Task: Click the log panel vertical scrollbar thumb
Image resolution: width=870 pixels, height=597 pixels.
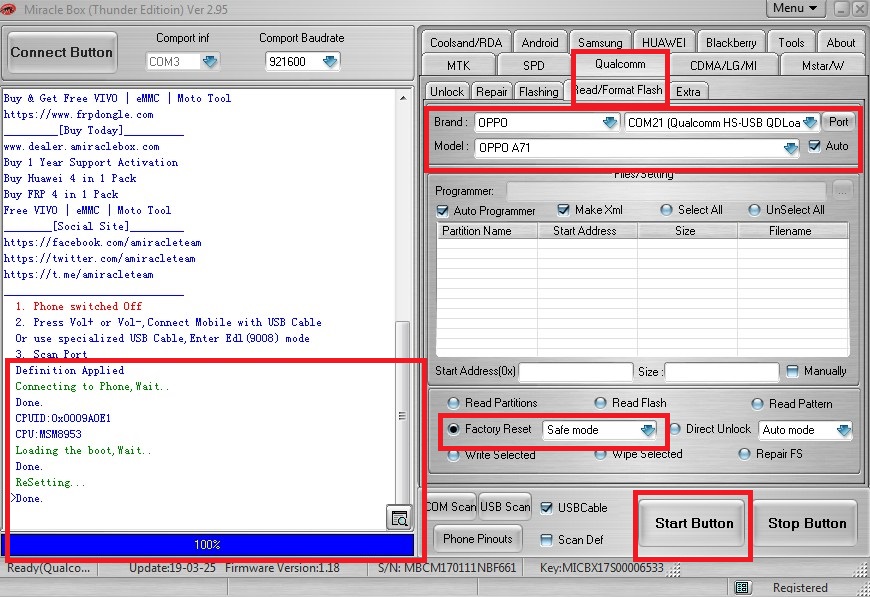Action: pyautogui.click(x=402, y=416)
